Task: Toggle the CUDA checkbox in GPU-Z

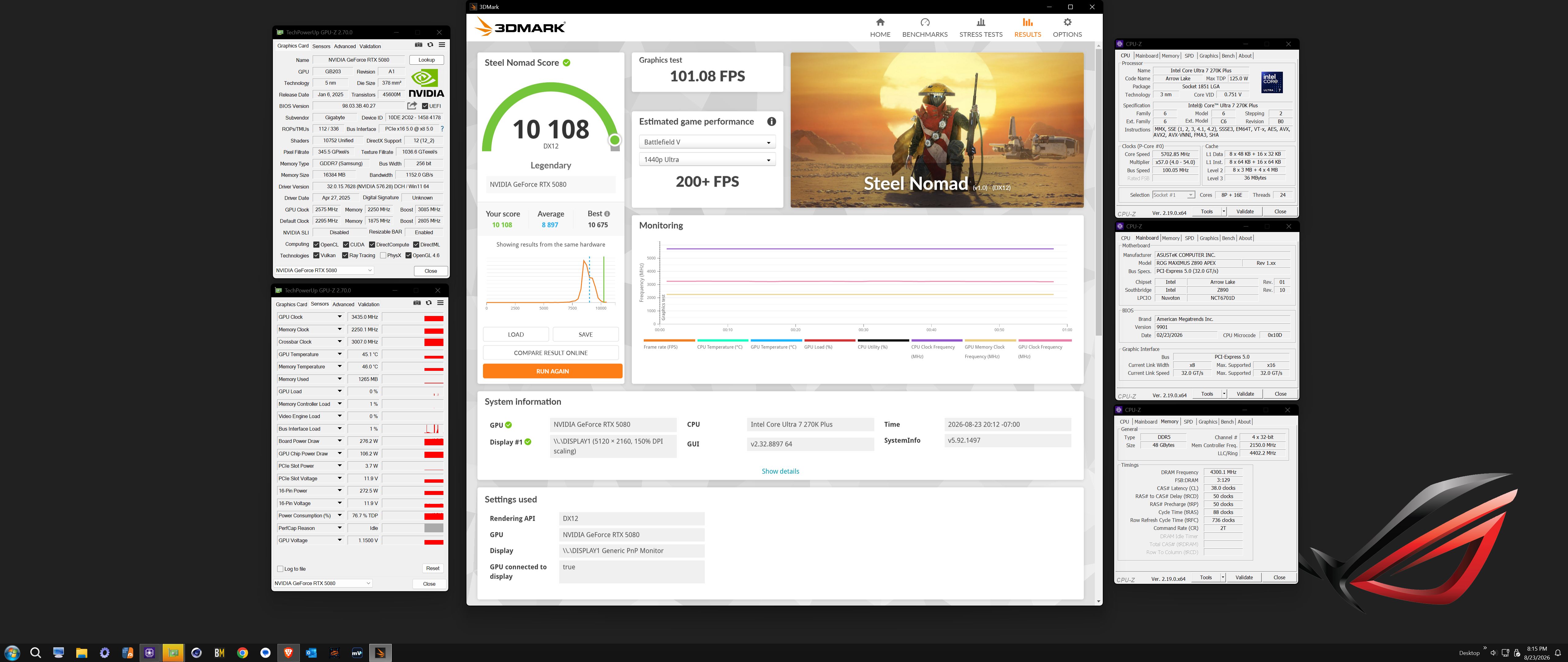Action: point(346,245)
